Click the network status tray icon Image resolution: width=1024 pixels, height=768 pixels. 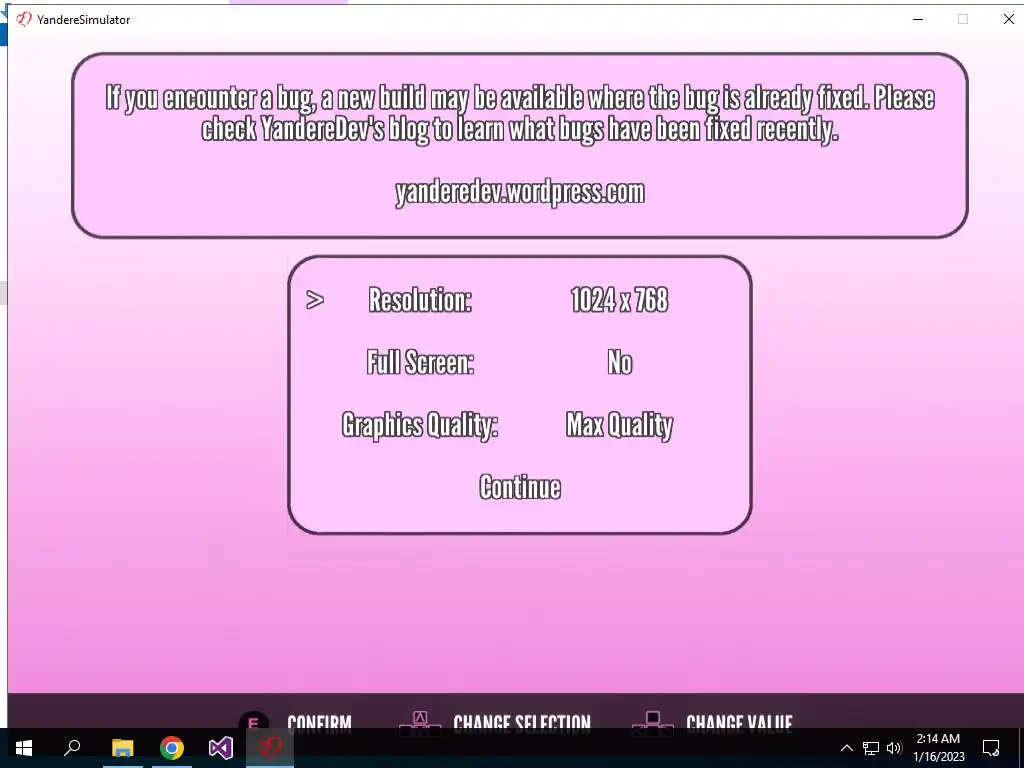click(871, 748)
